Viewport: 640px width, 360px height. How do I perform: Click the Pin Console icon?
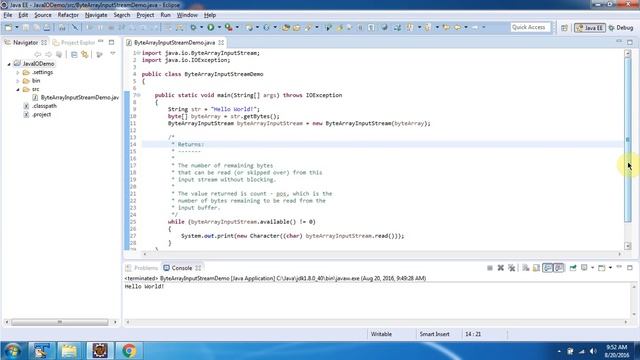point(573,268)
